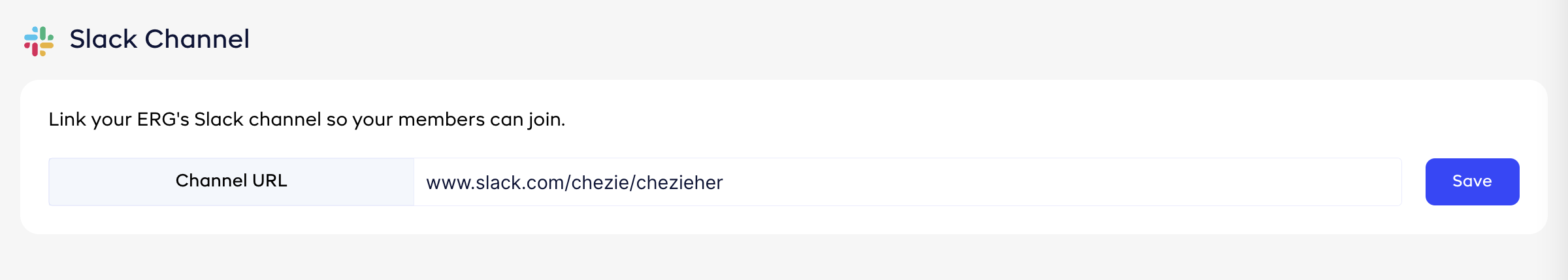Click the "URL" word in field label
1568x280 pixels.
(269, 181)
